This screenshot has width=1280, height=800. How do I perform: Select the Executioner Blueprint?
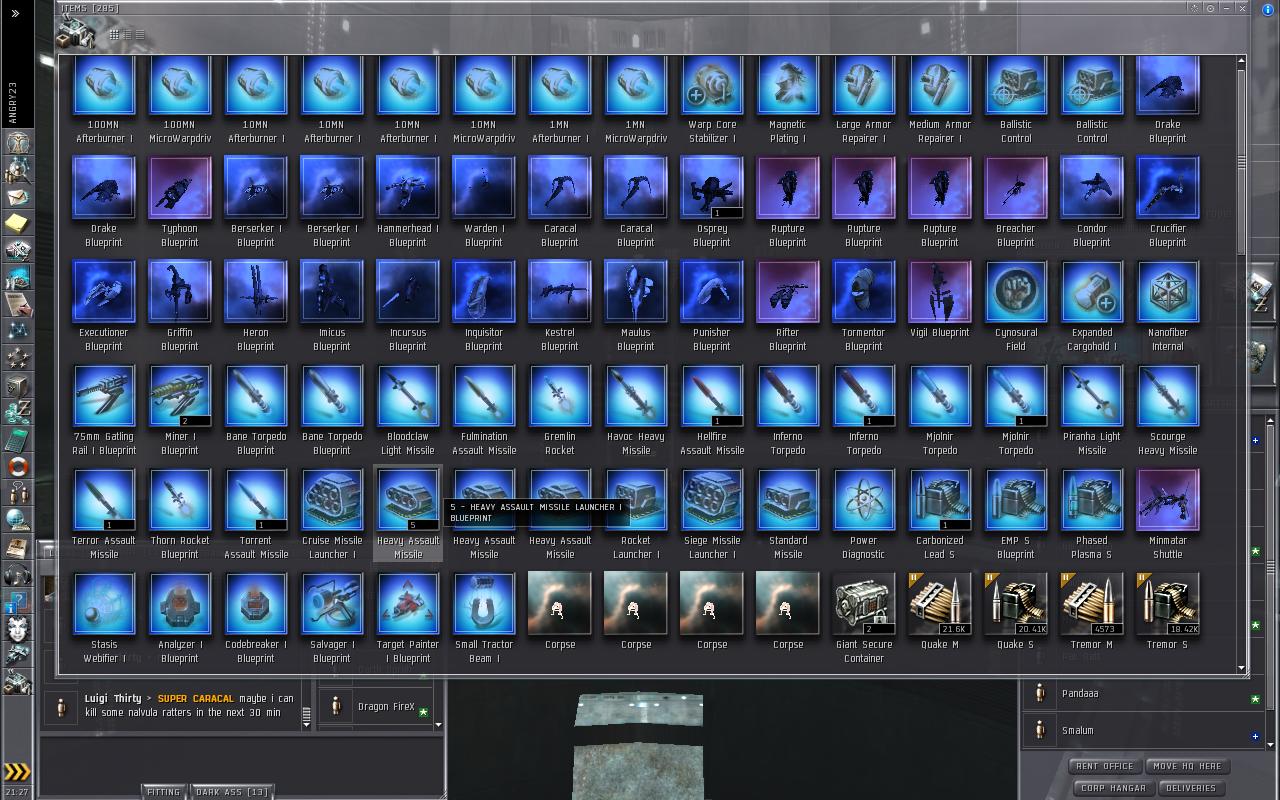(x=104, y=306)
